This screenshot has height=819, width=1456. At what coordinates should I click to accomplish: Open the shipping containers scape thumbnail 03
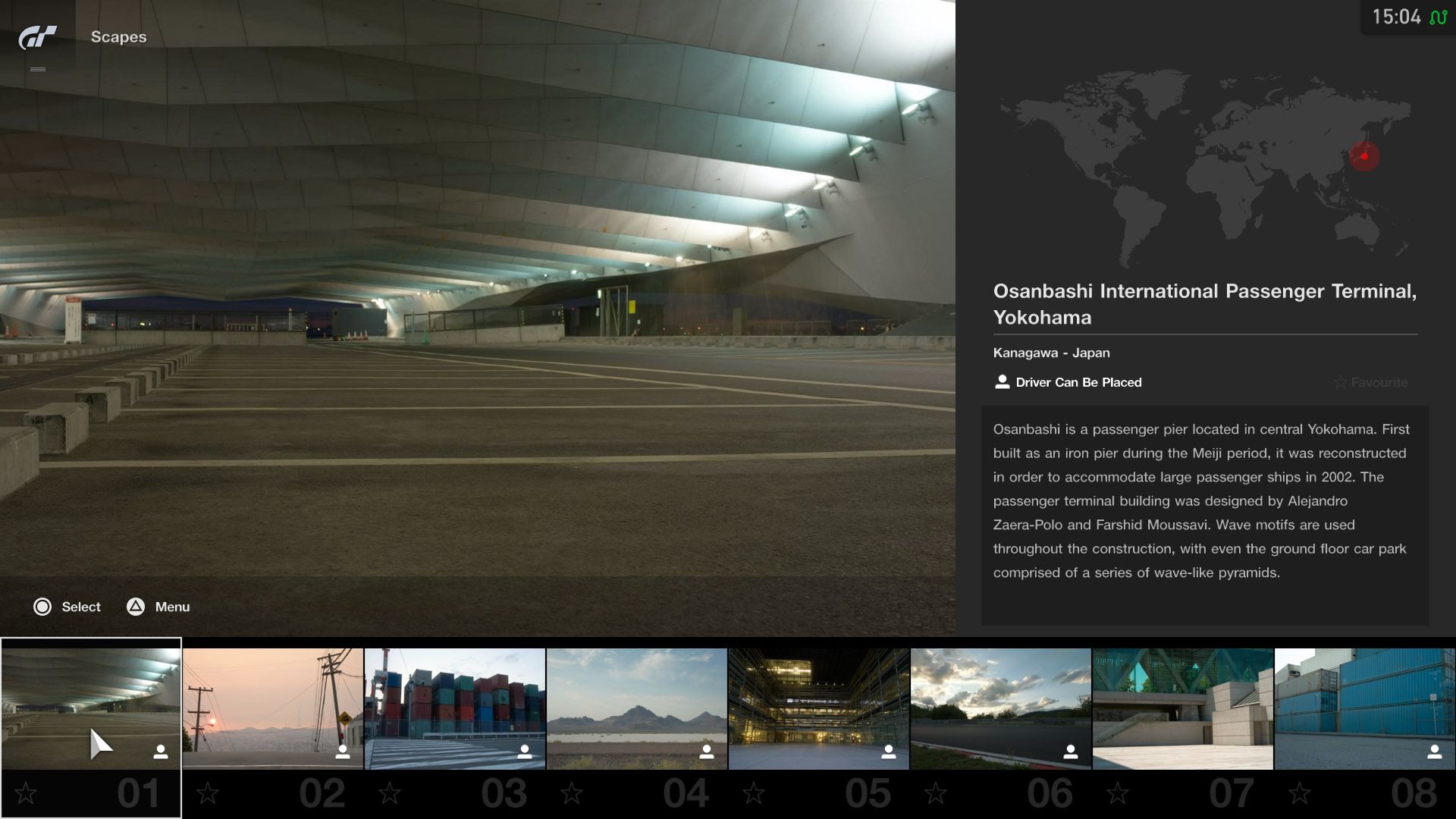(454, 708)
